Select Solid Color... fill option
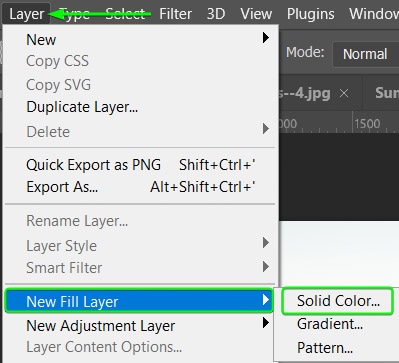The height and width of the screenshot is (363, 399). 338,301
